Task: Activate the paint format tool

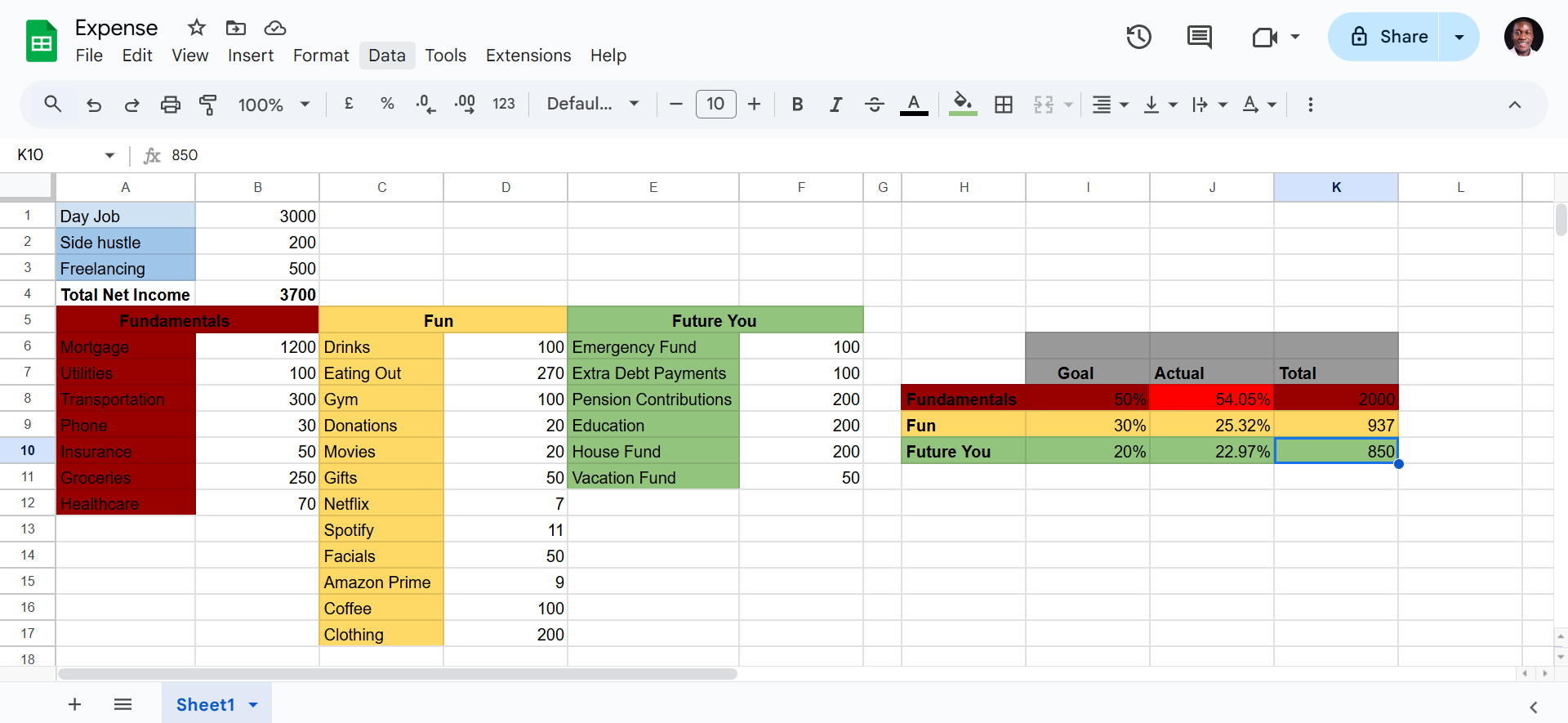Action: click(208, 105)
